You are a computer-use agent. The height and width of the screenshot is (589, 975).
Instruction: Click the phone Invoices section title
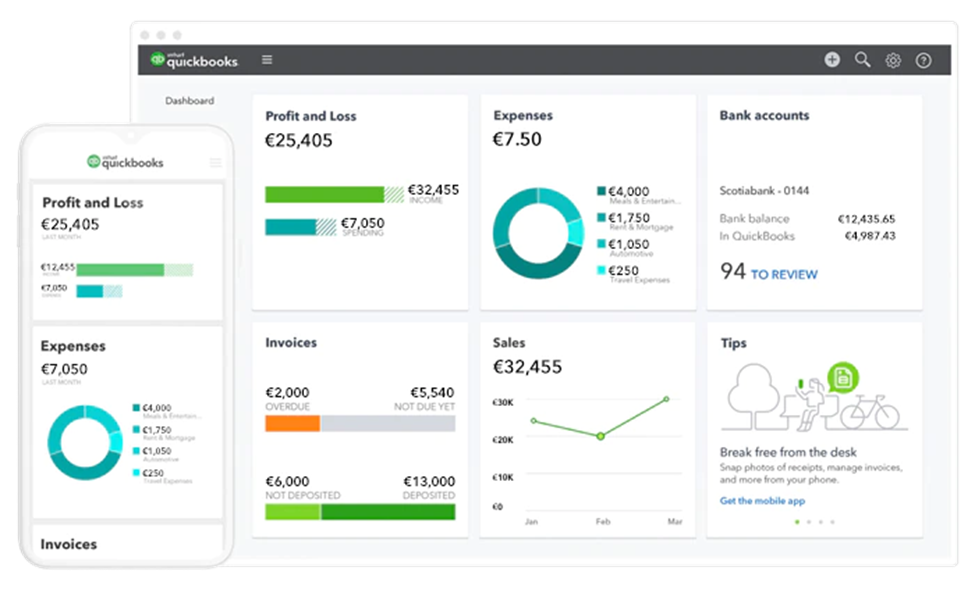[x=68, y=544]
